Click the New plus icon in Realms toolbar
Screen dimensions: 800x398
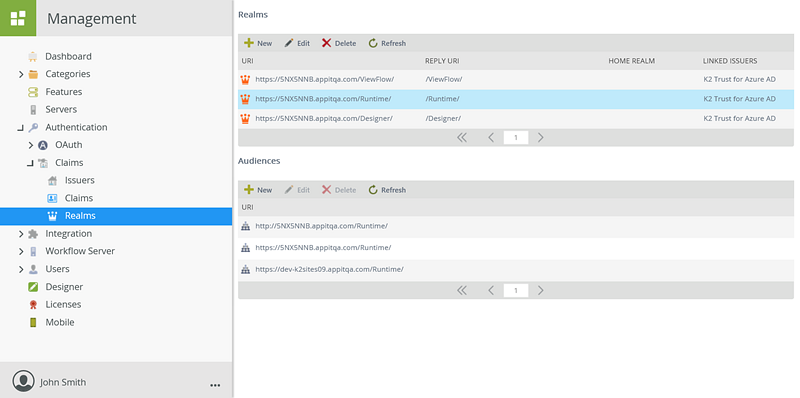click(x=249, y=43)
